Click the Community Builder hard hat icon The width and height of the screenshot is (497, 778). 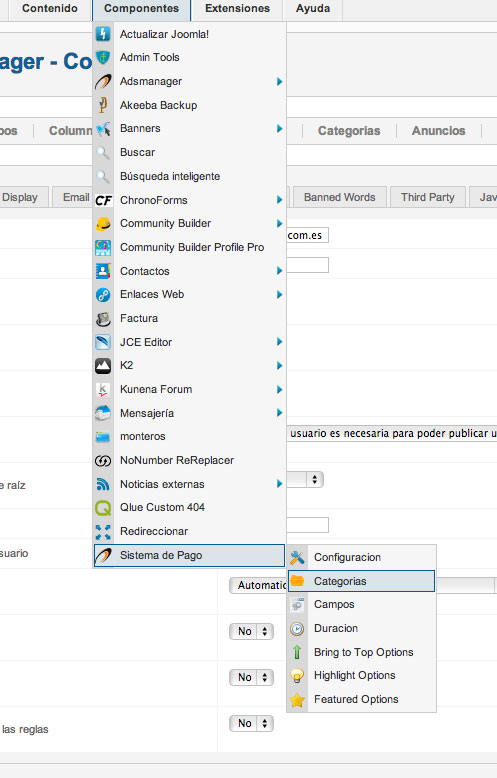tap(103, 224)
